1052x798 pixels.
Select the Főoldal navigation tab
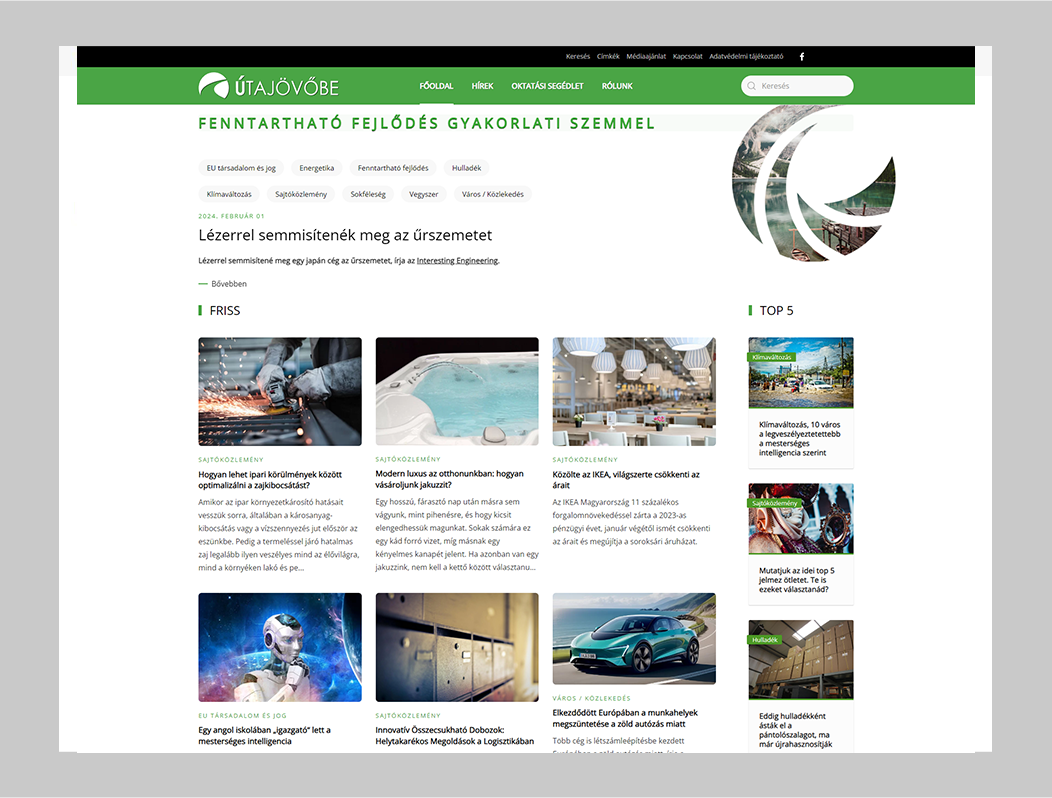pos(436,86)
